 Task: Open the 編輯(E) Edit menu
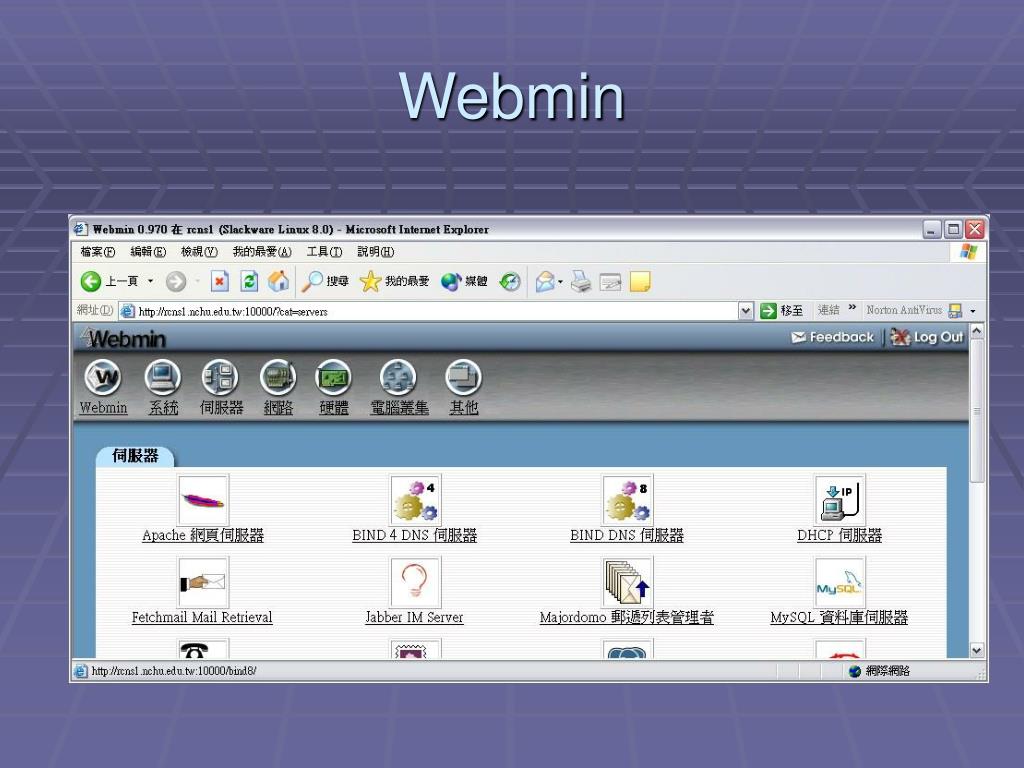[148, 251]
